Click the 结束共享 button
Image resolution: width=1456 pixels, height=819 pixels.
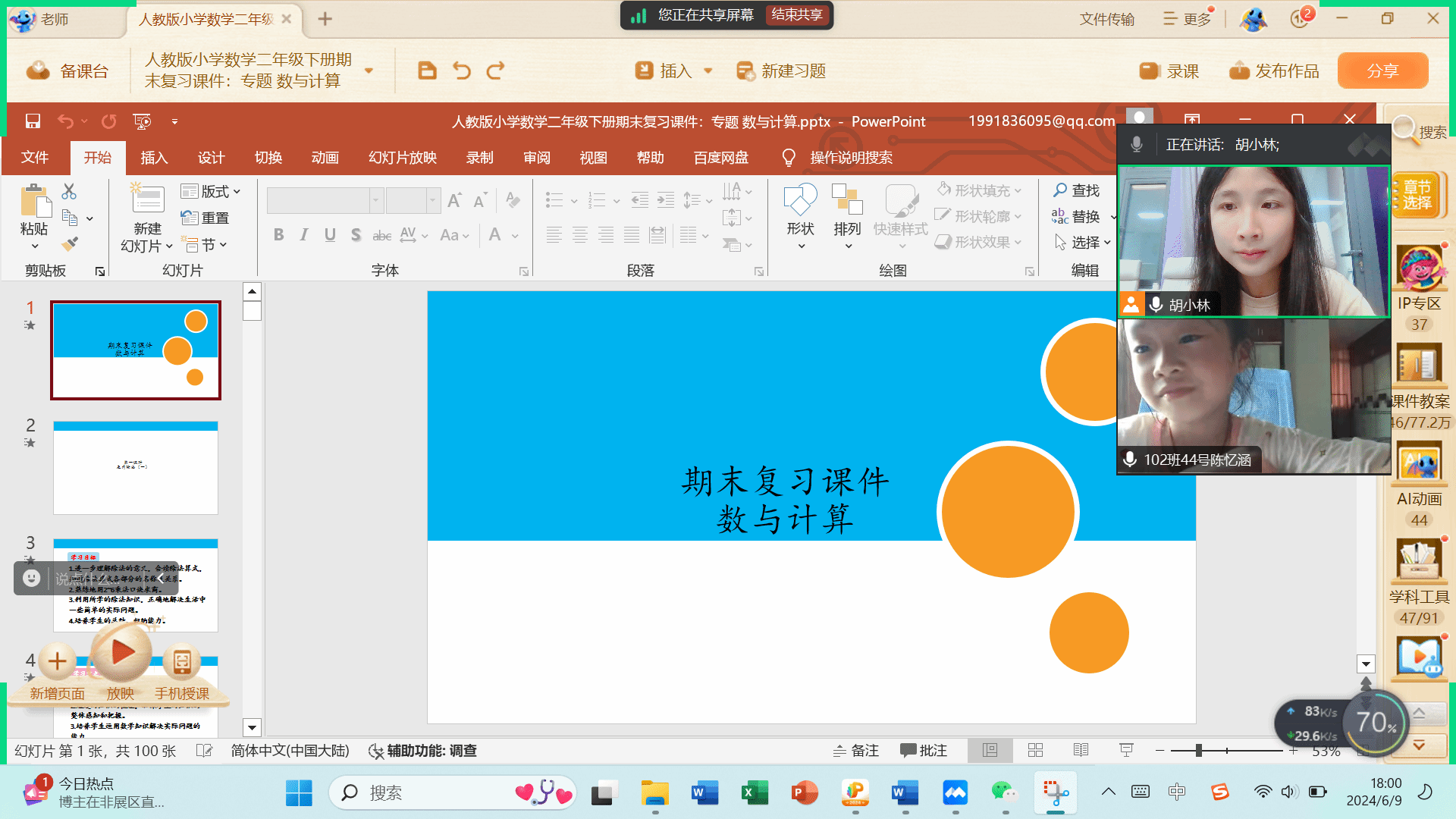pos(797,15)
